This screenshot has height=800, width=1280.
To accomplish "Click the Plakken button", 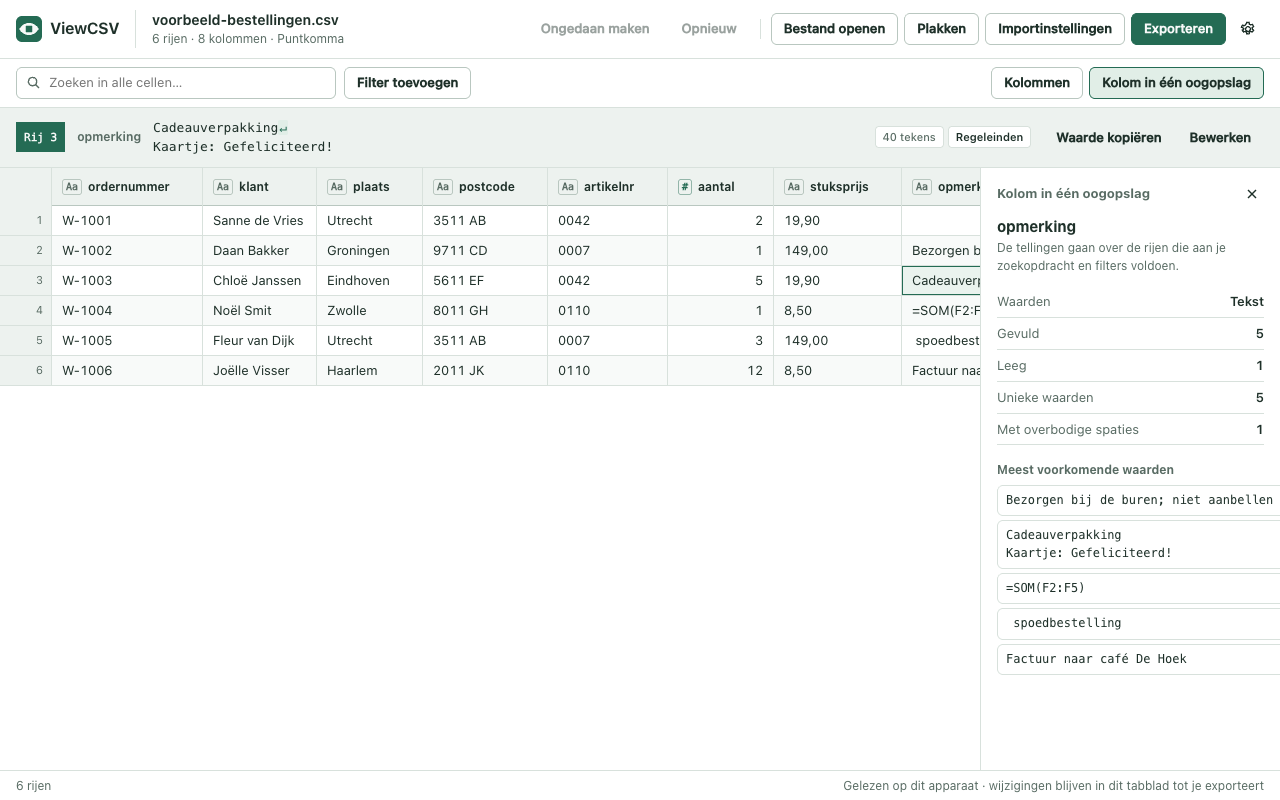I will coord(941,29).
